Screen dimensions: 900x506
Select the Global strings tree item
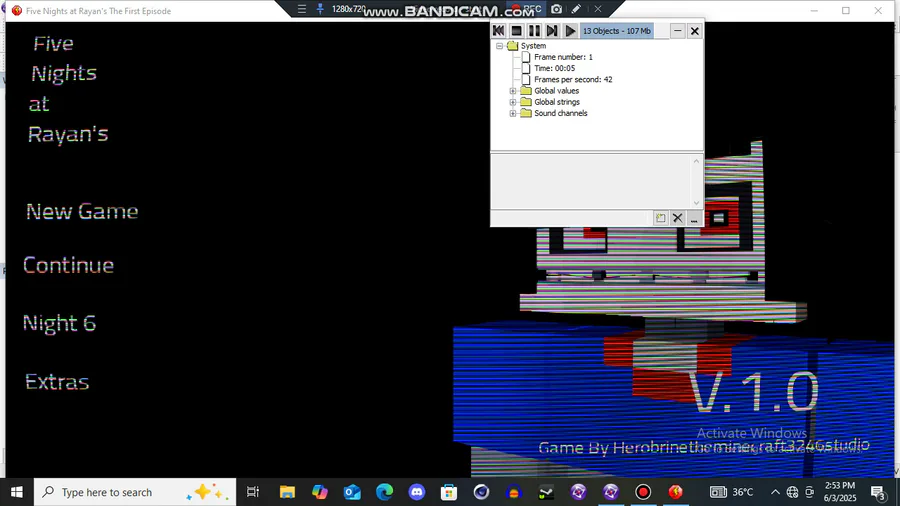coord(557,102)
